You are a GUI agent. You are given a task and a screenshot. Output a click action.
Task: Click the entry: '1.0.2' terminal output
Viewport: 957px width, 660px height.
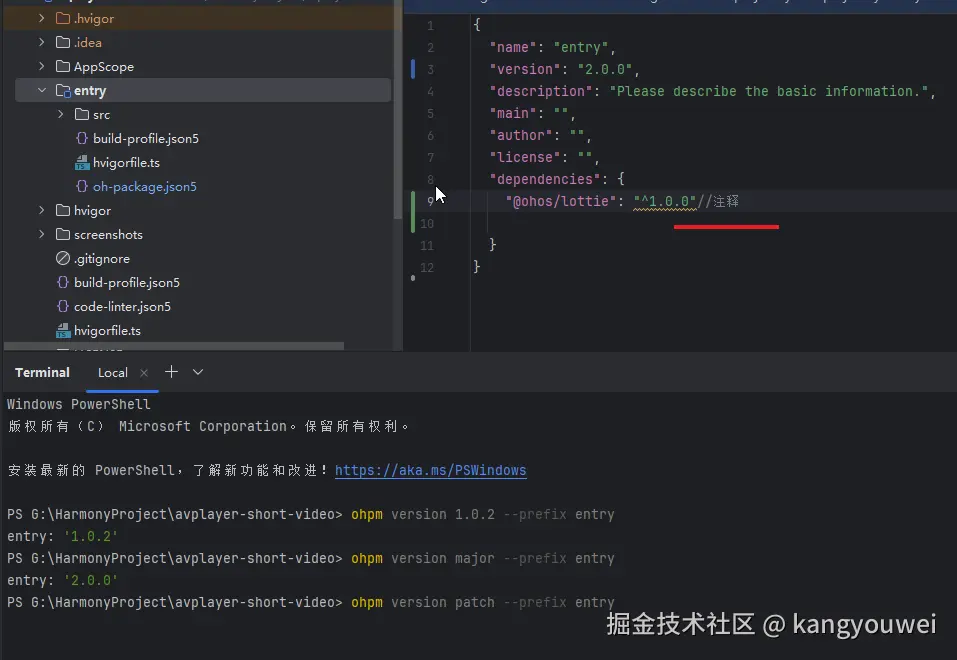(x=62, y=536)
